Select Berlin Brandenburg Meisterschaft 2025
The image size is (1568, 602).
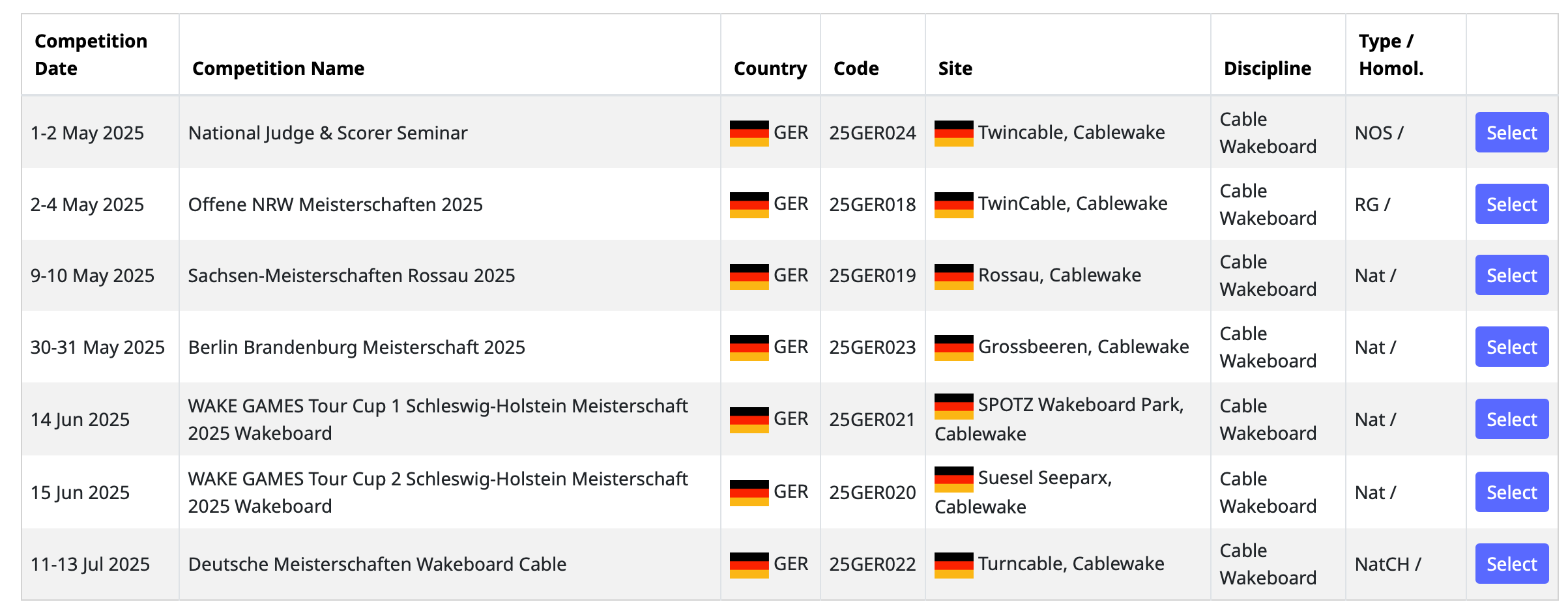pyautogui.click(x=1511, y=347)
